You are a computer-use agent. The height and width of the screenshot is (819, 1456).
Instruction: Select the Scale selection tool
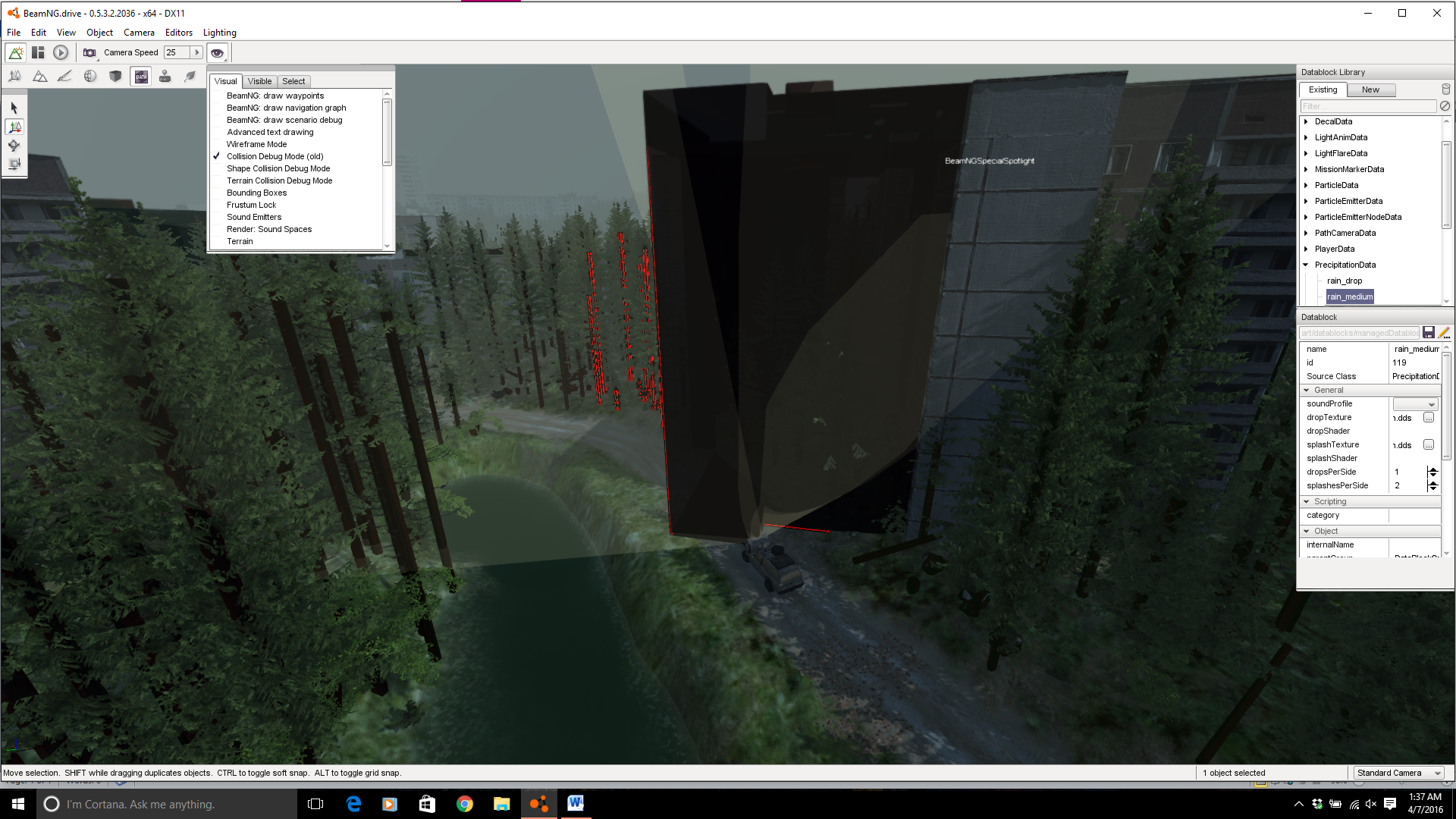pyautogui.click(x=14, y=163)
